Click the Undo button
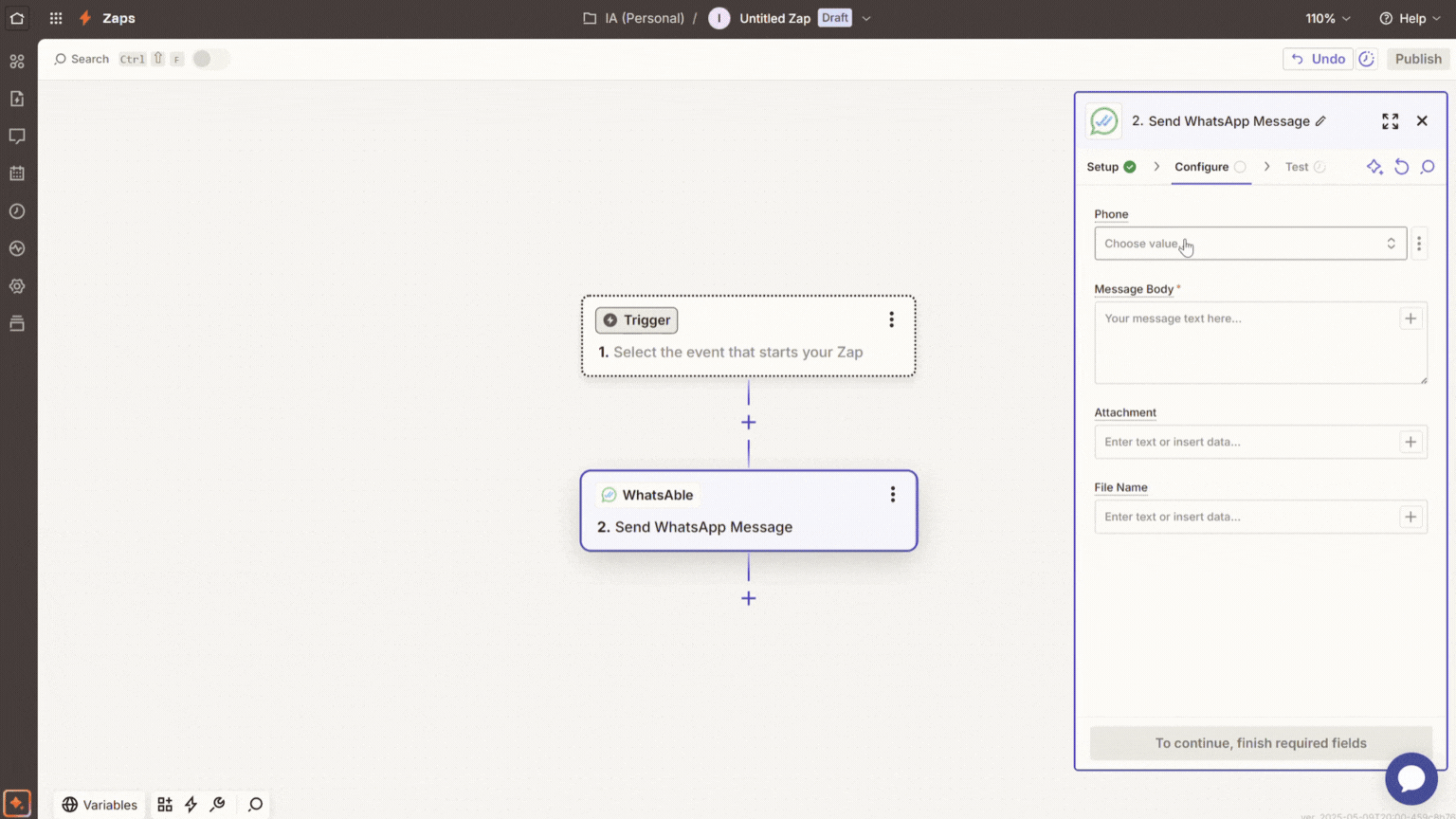Screen dimensions: 1456x819 tap(1318, 59)
